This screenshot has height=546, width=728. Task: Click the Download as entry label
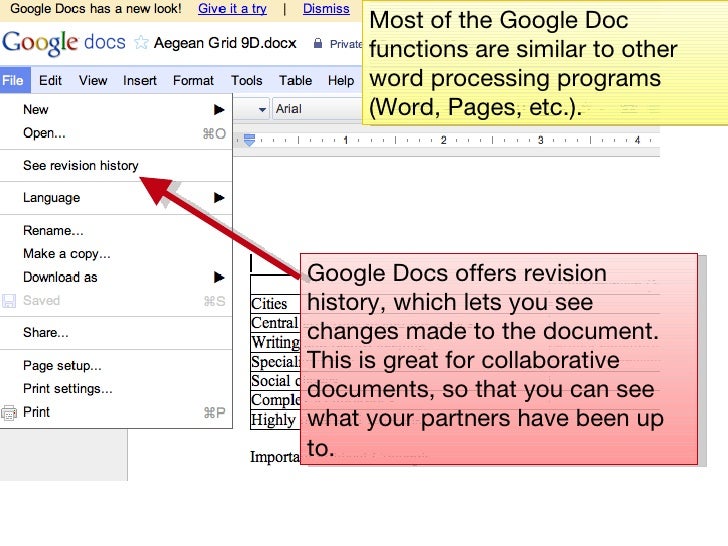[x=60, y=277]
